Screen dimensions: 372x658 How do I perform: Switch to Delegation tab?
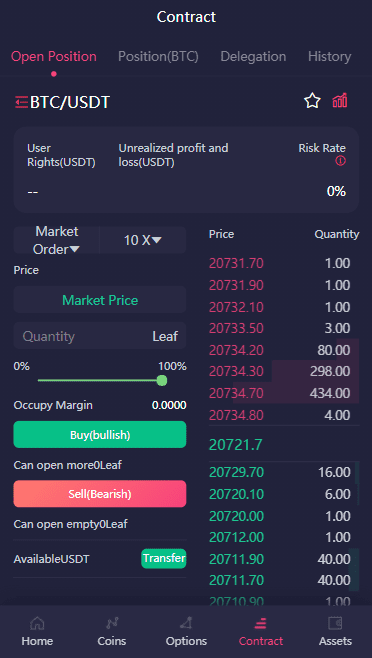(253, 56)
